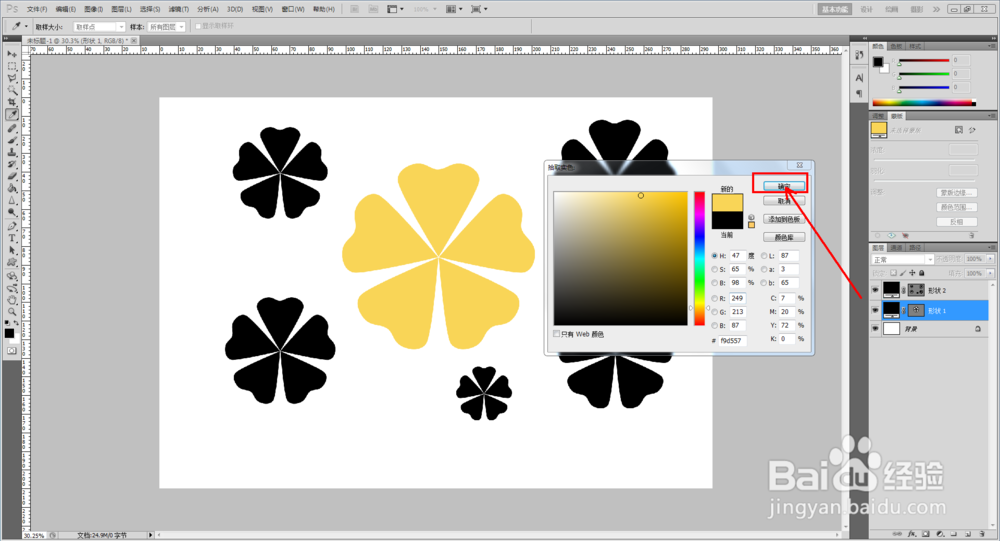Select the Eyedropper tool in the toolbox
This screenshot has height=541, width=1000.
click(x=11, y=115)
